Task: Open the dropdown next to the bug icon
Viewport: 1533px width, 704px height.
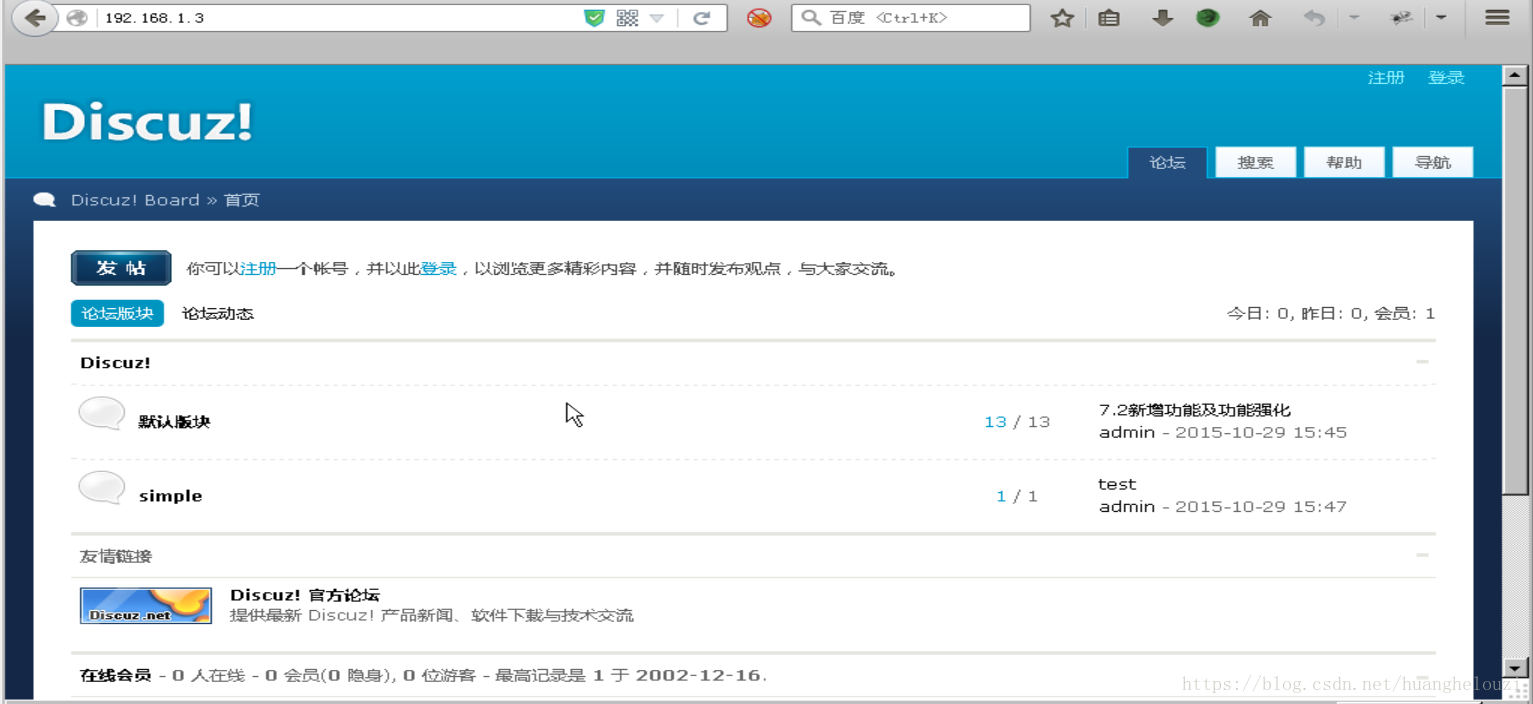Action: (1441, 18)
